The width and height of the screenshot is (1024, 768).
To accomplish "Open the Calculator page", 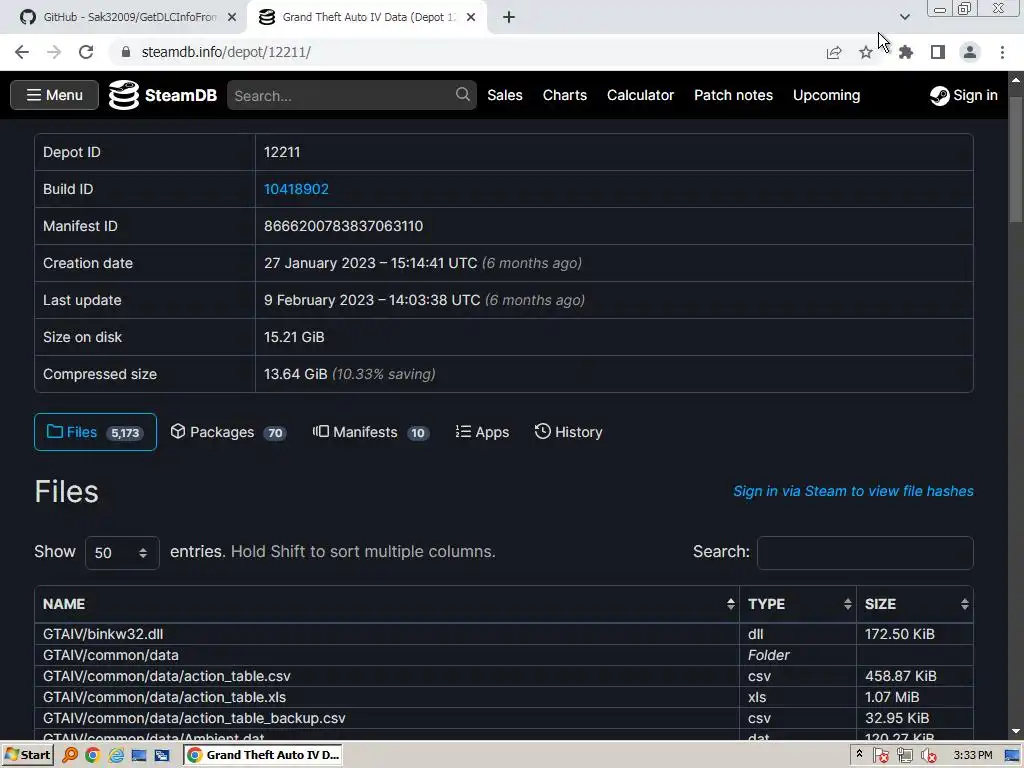I will 641,95.
